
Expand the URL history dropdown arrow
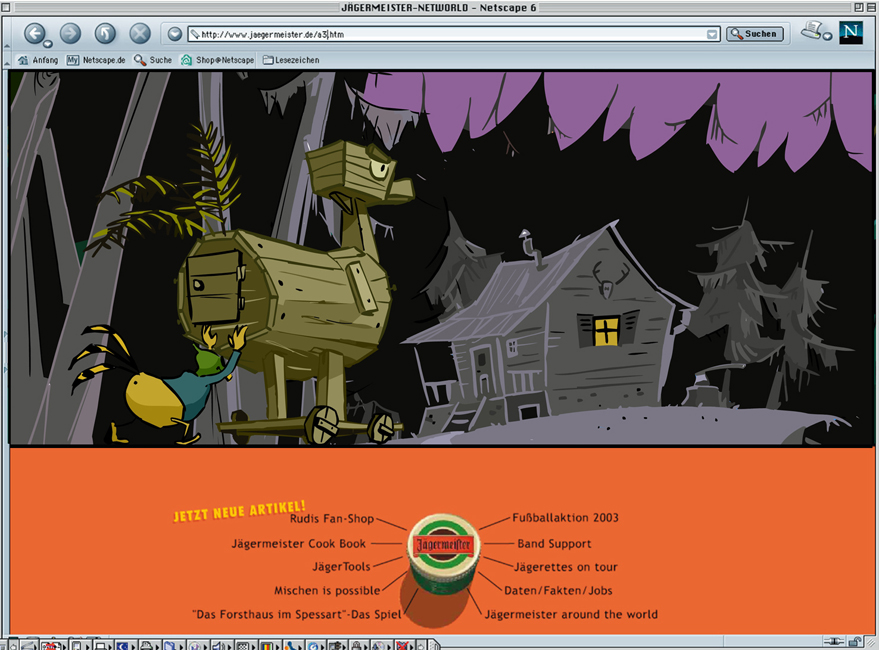(712, 35)
